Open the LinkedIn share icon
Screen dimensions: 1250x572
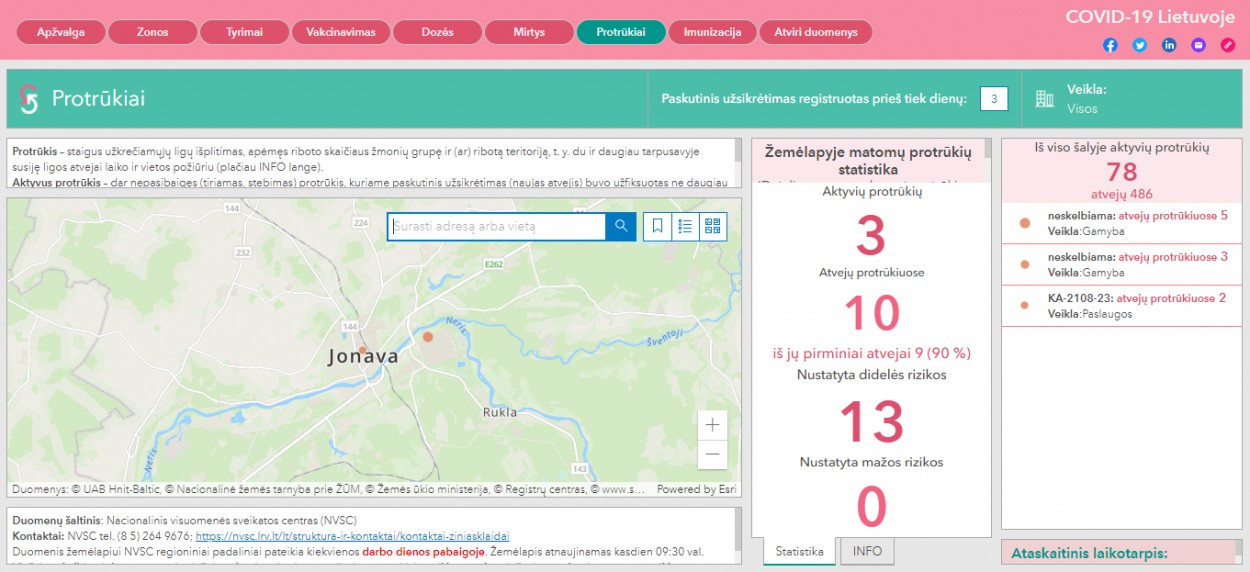[1169, 45]
